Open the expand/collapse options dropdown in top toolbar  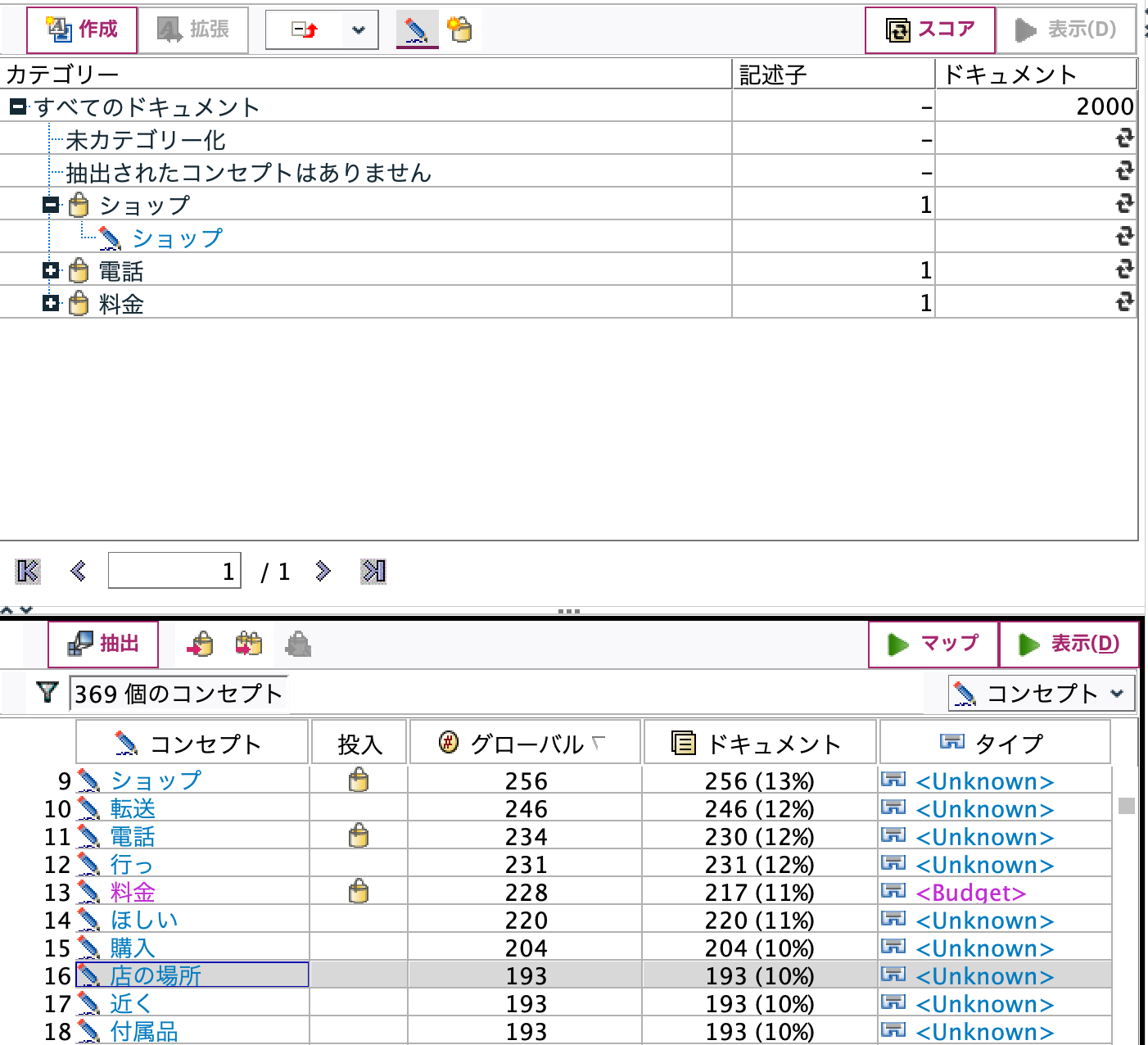point(358,29)
